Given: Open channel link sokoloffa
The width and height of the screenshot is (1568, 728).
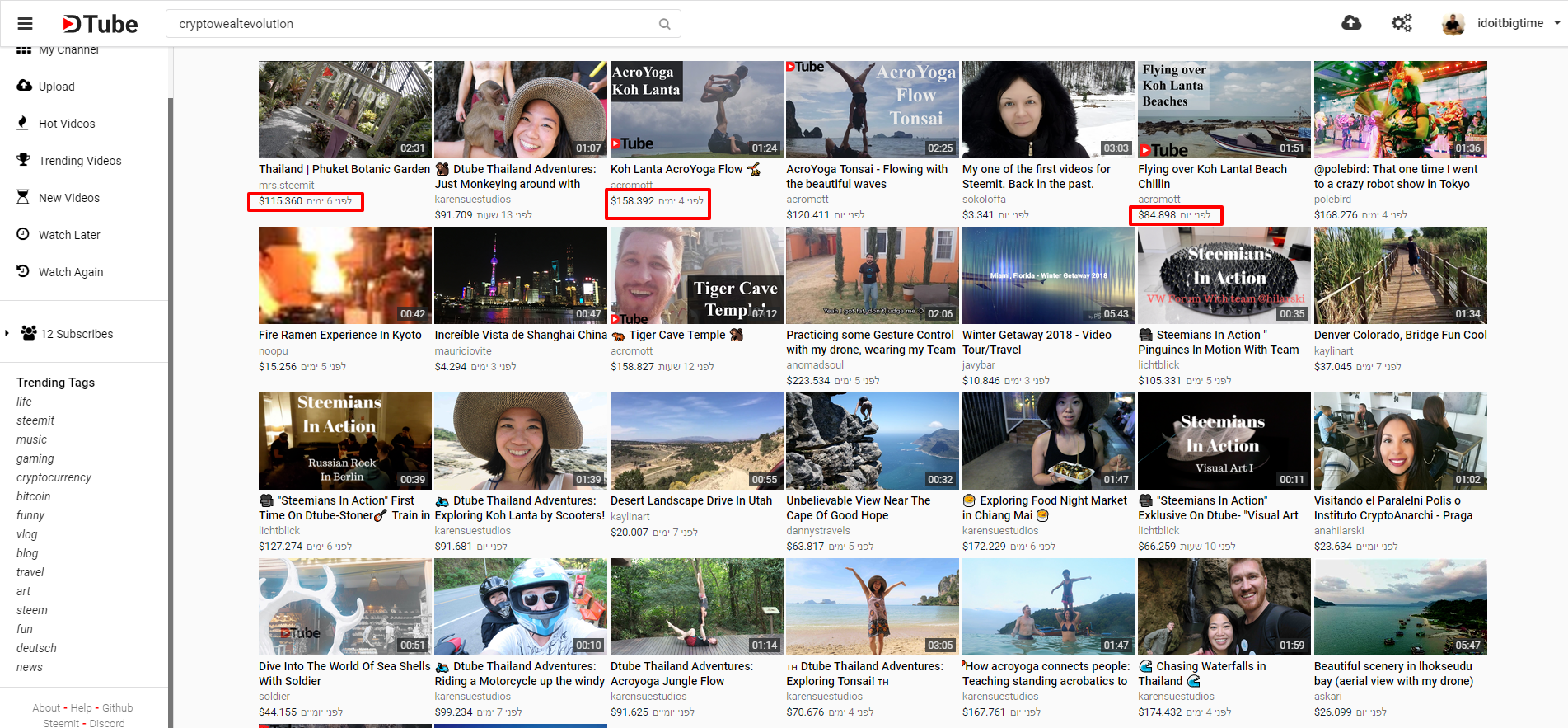Looking at the screenshot, I should click(x=984, y=200).
